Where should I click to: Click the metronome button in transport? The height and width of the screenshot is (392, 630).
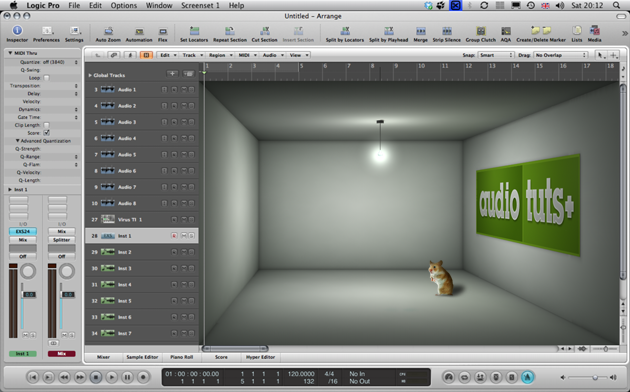click(528, 377)
